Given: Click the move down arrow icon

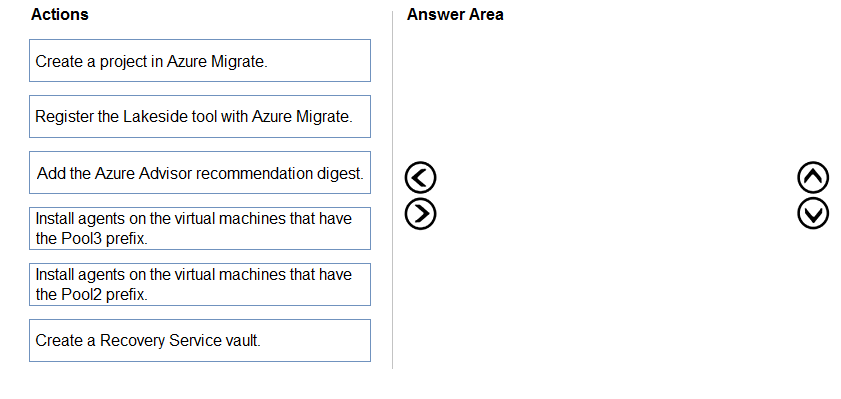Looking at the screenshot, I should click(813, 214).
